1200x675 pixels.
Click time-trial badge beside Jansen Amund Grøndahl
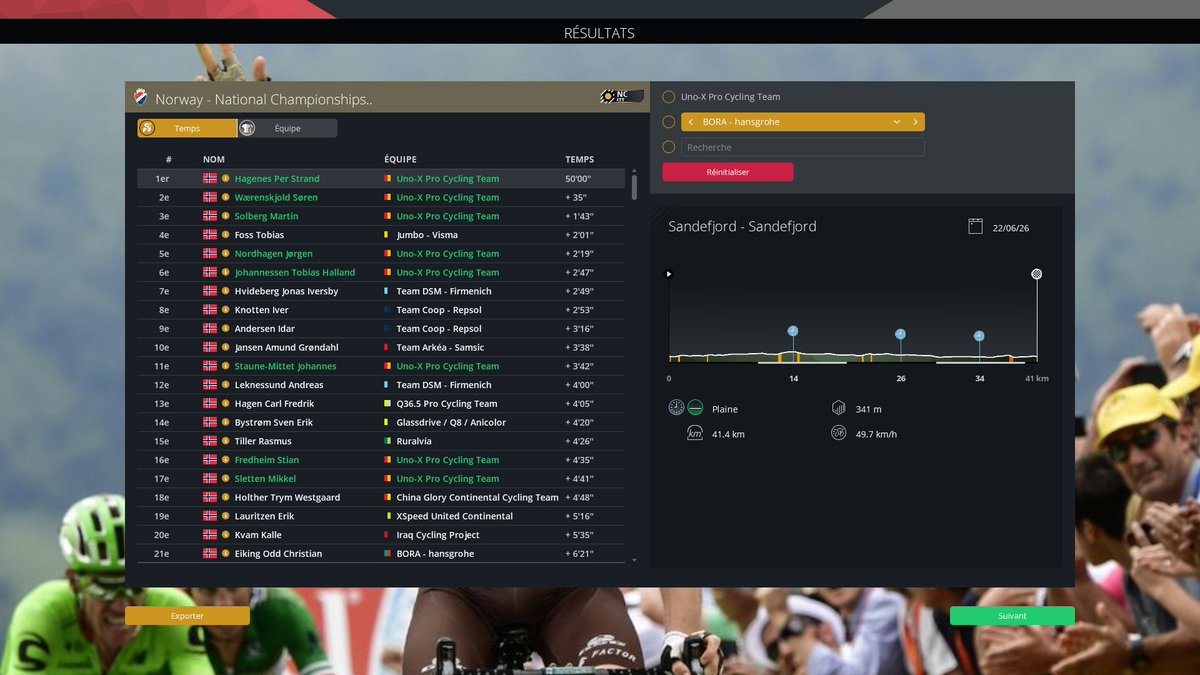pos(226,347)
